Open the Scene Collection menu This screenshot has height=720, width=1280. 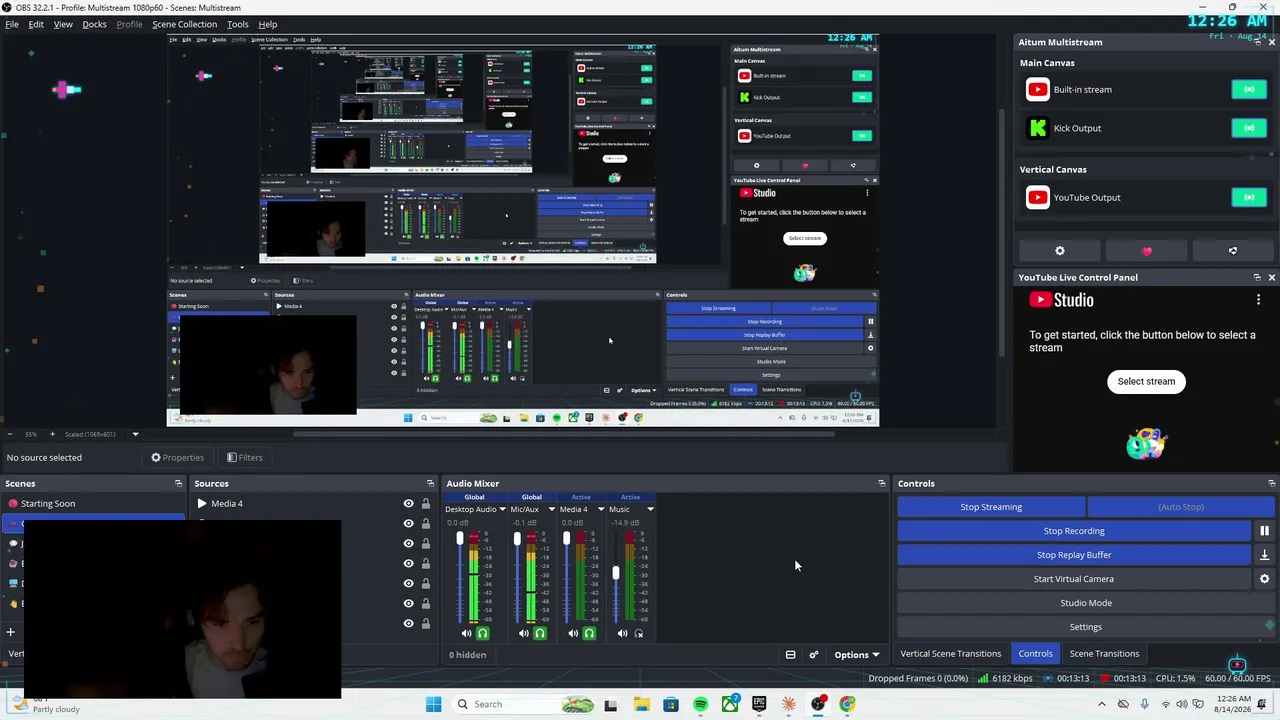[x=184, y=24]
